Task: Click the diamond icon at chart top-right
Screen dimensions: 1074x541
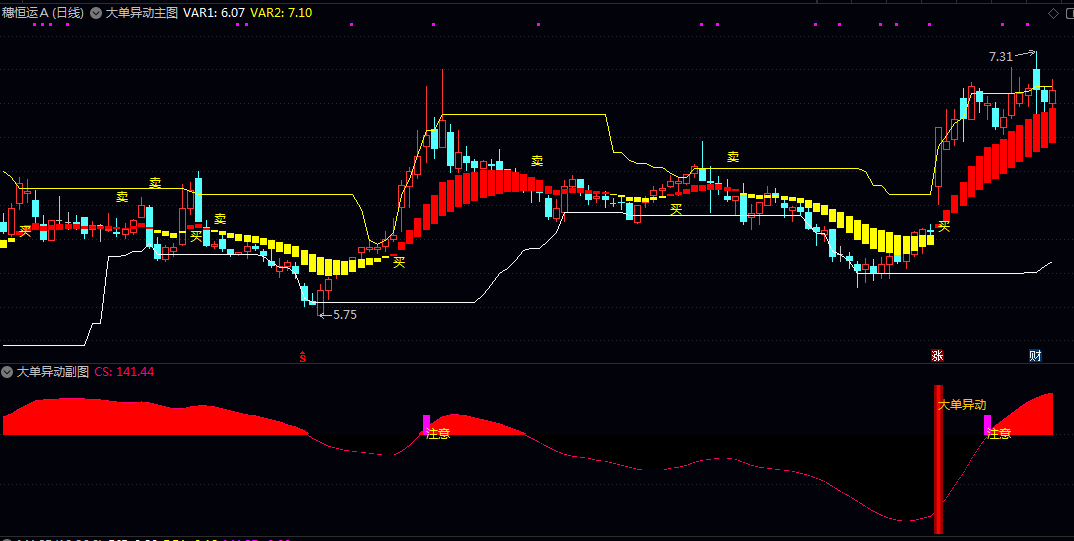Action: coord(1053,12)
